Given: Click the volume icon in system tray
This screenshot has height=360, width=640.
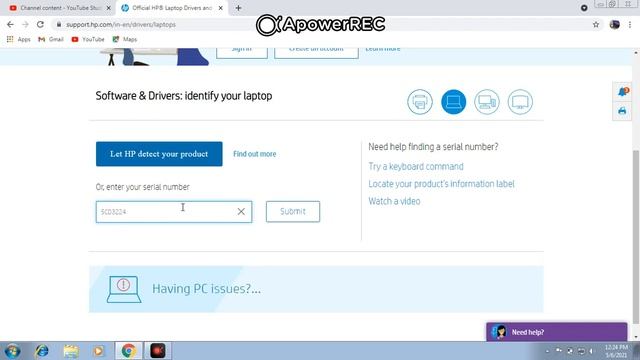Looking at the screenshot, I should [x=591, y=351].
